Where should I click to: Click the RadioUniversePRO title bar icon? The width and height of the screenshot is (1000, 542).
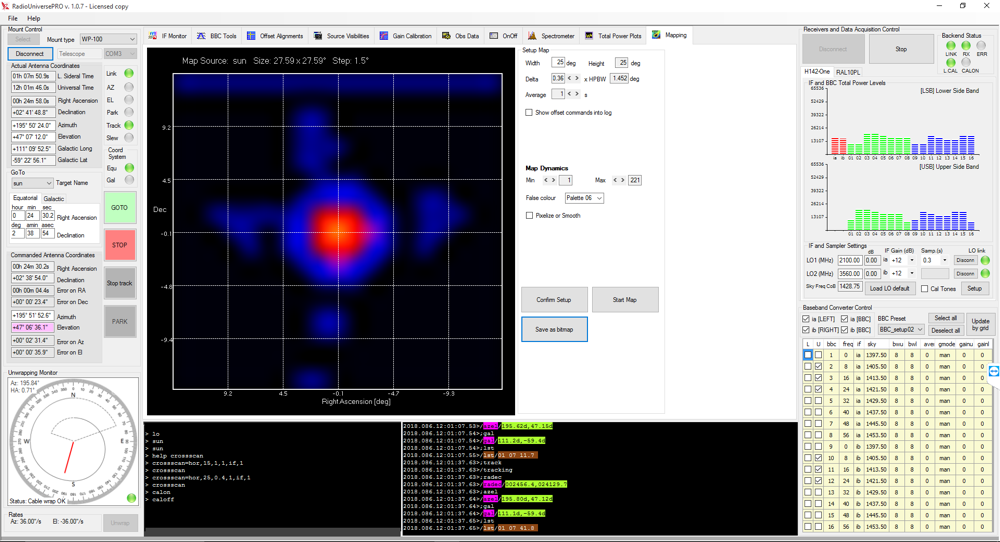(x=6, y=6)
